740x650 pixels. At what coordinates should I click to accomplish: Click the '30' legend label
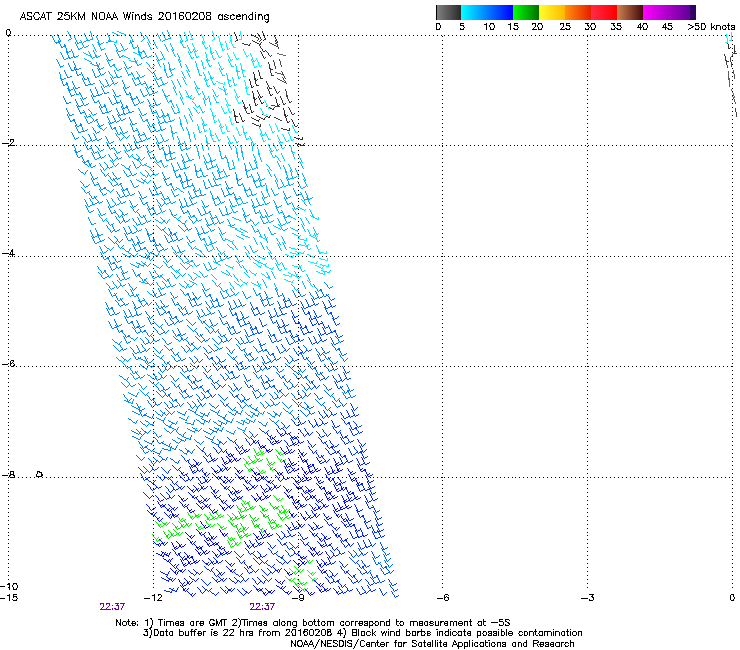click(x=590, y=27)
